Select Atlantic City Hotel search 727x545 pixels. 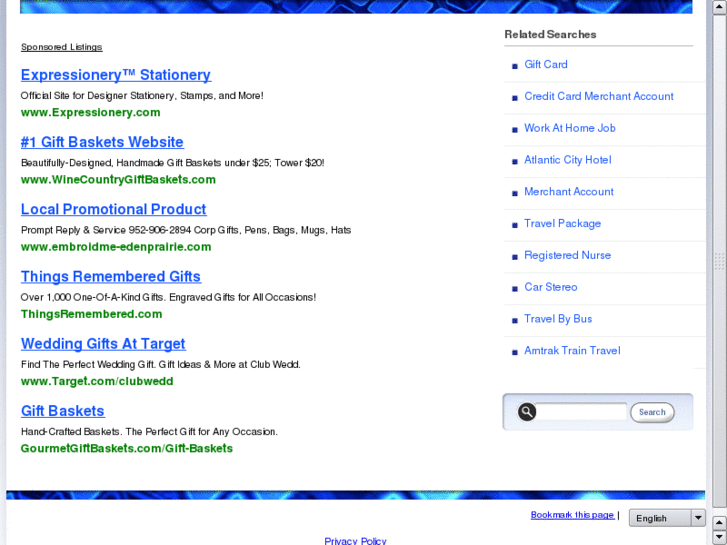tap(568, 160)
